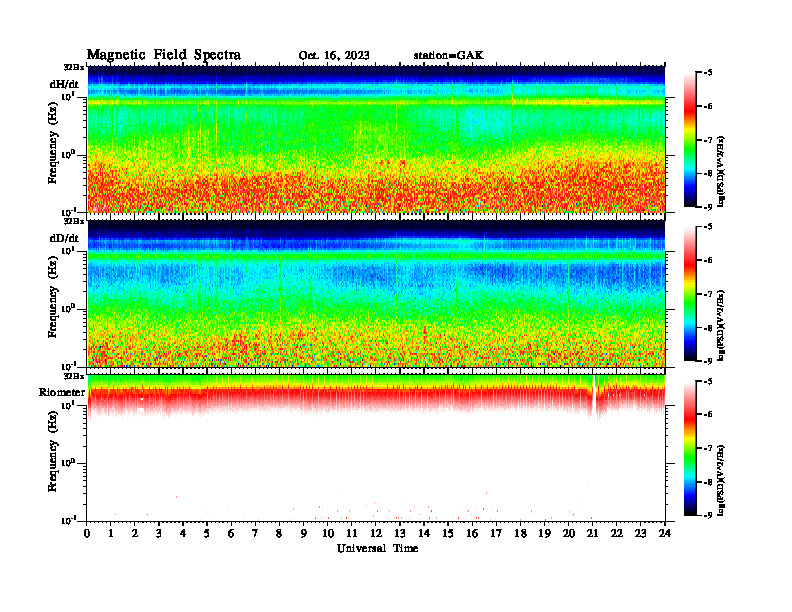
Task: Click the dH/dt panel color scale bar
Action: [690, 139]
